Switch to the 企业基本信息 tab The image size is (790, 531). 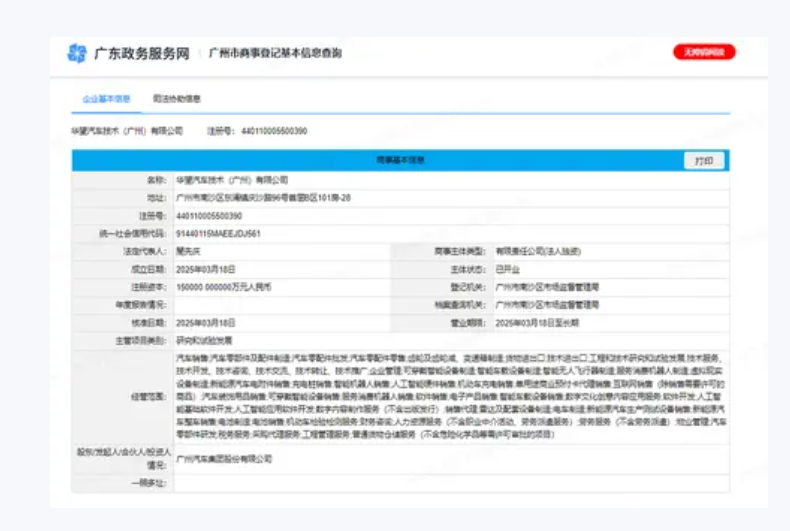click(106, 99)
